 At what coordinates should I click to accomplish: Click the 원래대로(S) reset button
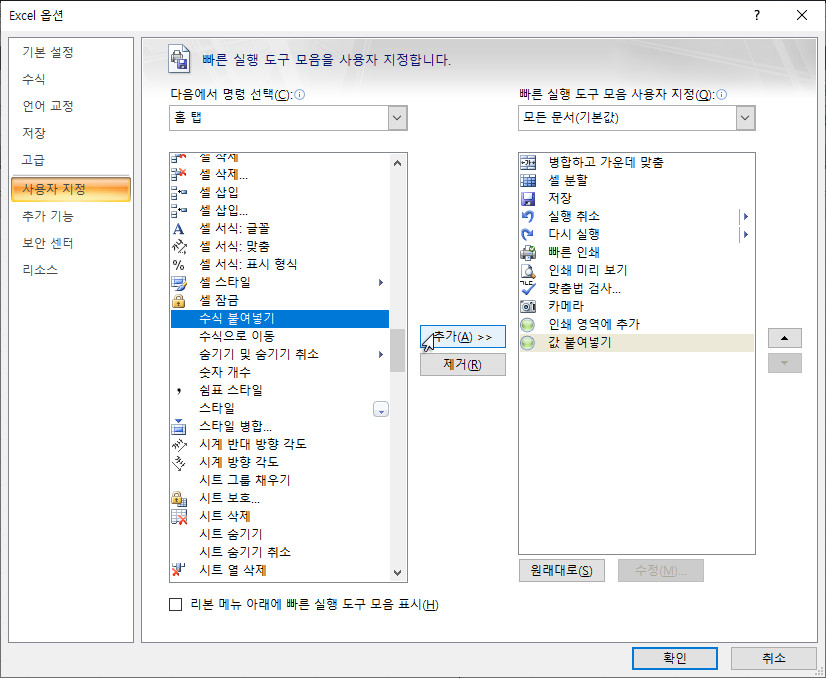562,571
